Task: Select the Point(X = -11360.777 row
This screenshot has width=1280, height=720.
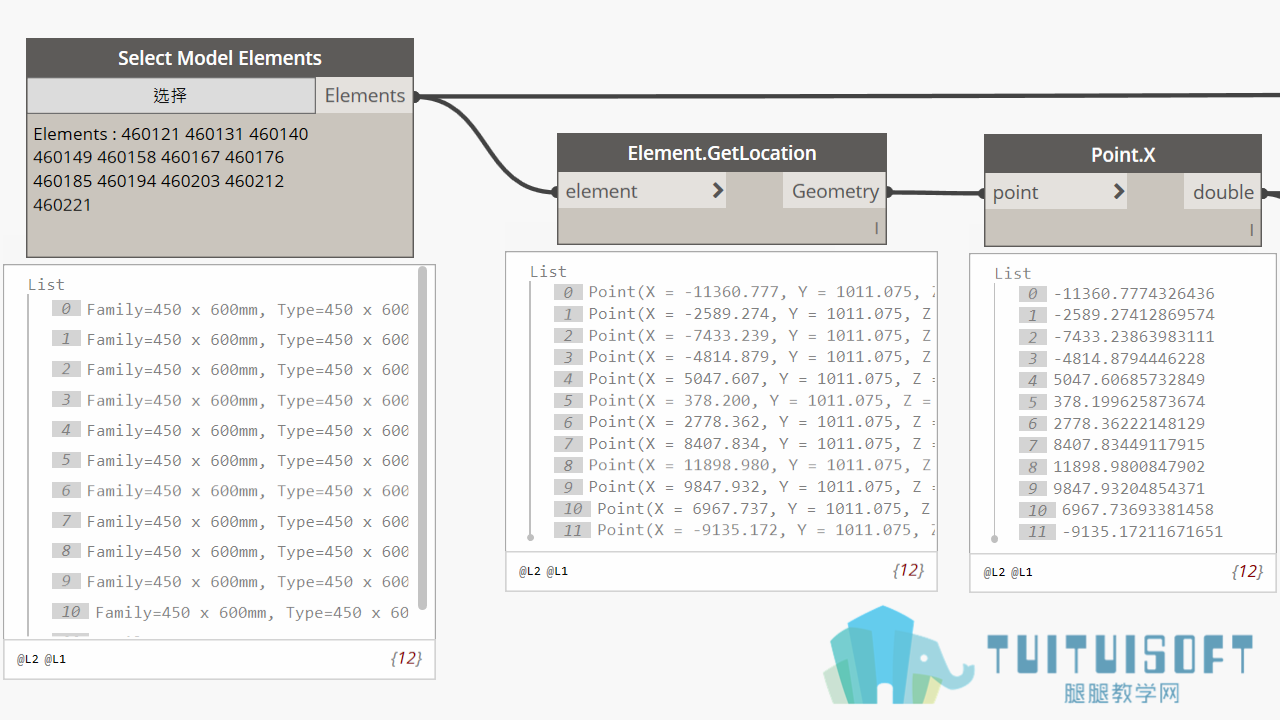Action: [x=743, y=292]
